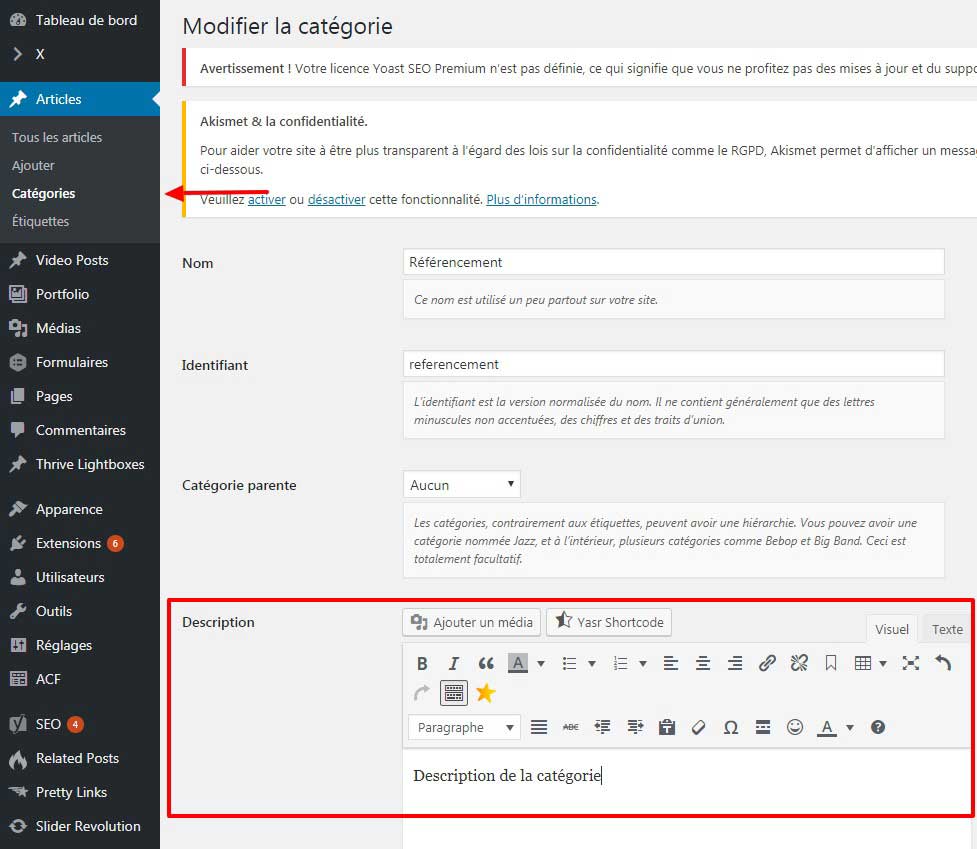Open Apparence menu
This screenshot has height=849, width=977.
(x=80, y=509)
